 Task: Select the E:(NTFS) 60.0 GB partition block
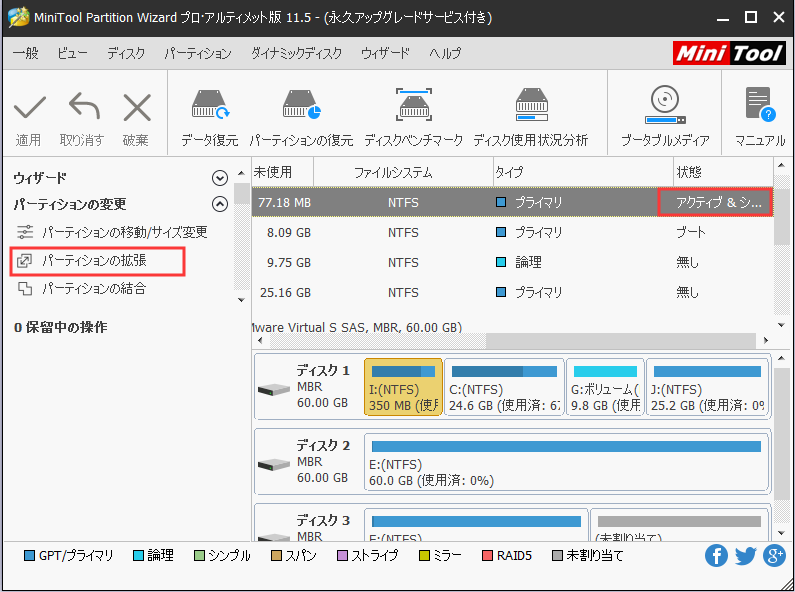[567, 462]
